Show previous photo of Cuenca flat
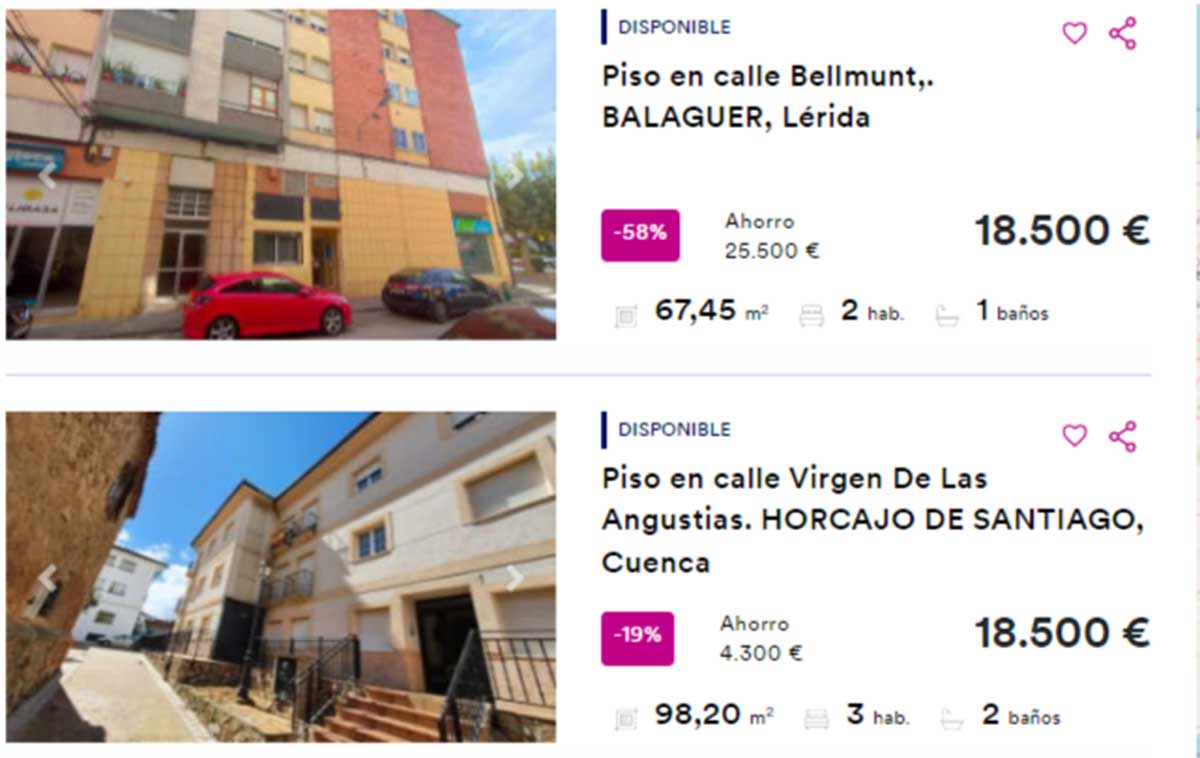The width and height of the screenshot is (1200, 758). (45, 578)
